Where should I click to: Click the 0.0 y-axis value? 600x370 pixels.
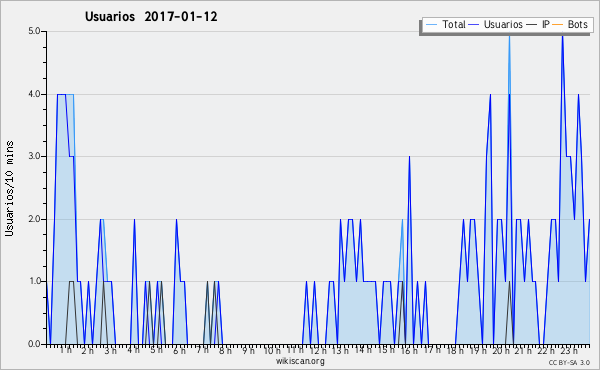tap(34, 344)
